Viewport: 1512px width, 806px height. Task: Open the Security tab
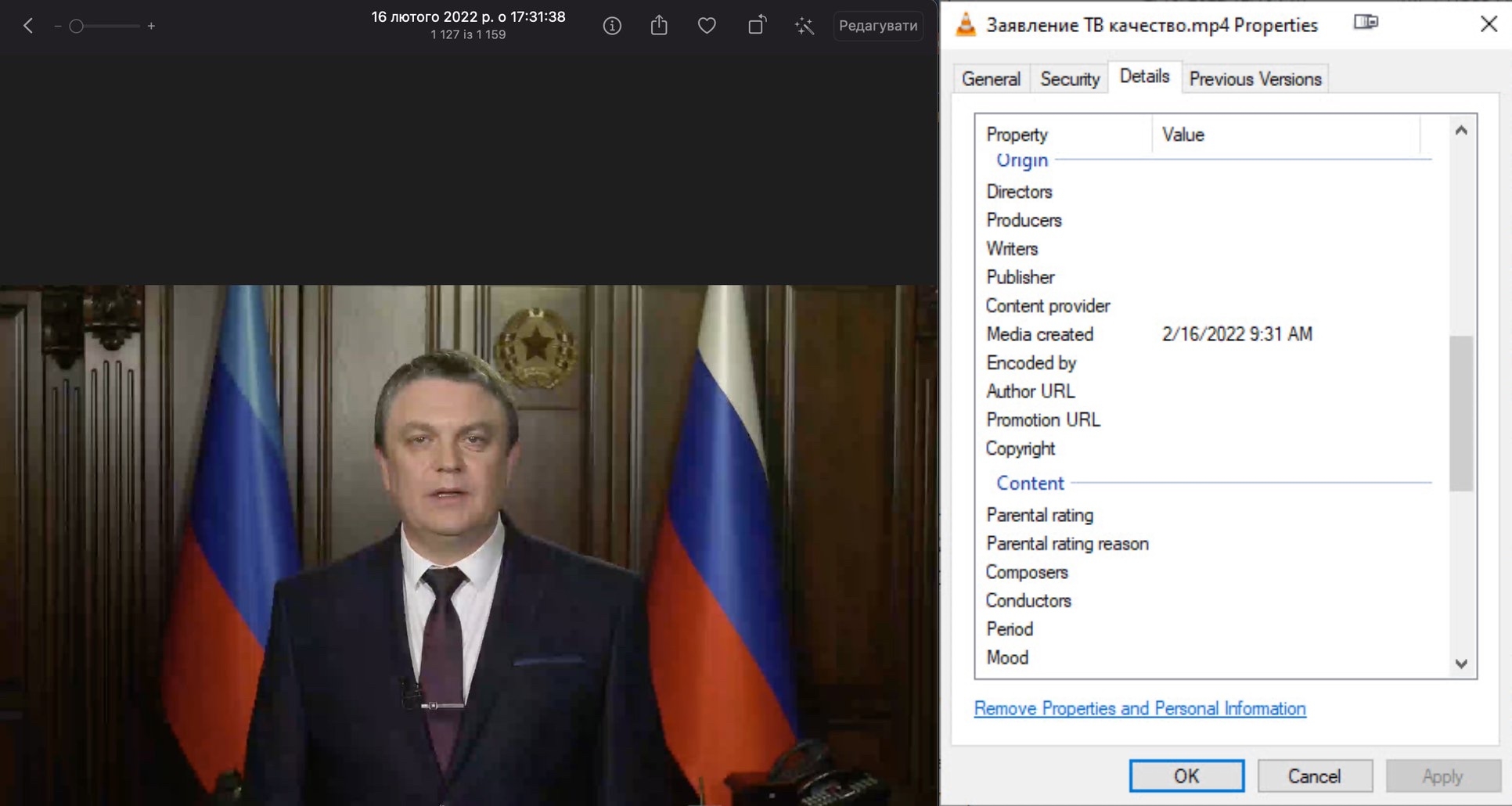point(1069,78)
